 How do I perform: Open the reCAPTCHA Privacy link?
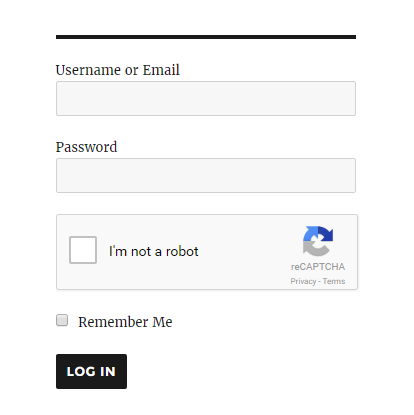(303, 281)
